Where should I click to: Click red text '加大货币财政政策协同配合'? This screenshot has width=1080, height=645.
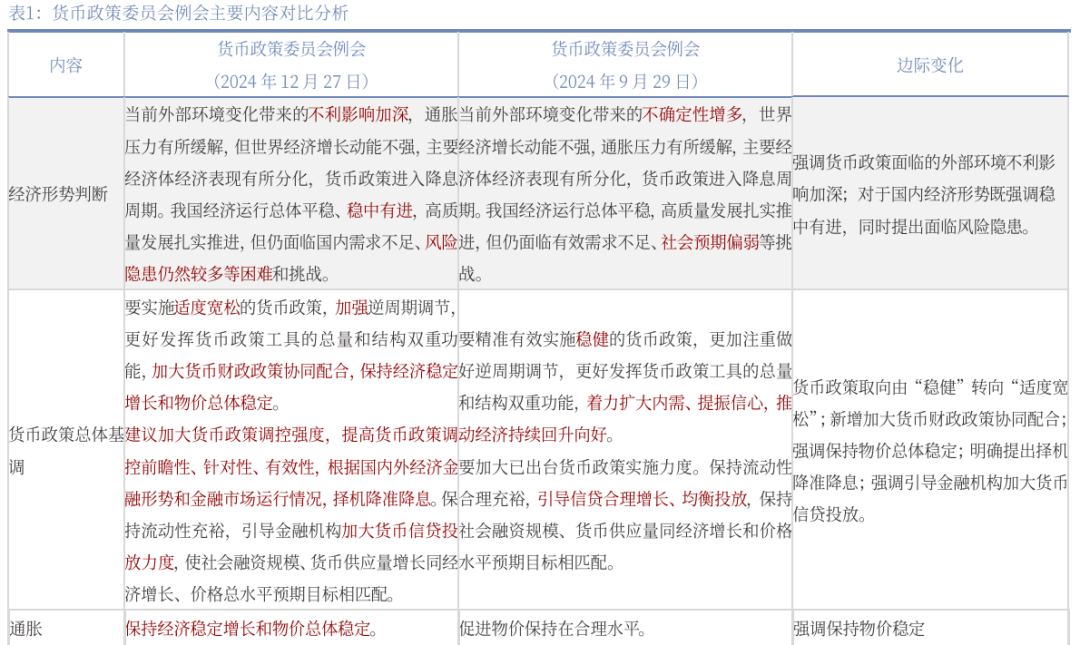click(251, 371)
